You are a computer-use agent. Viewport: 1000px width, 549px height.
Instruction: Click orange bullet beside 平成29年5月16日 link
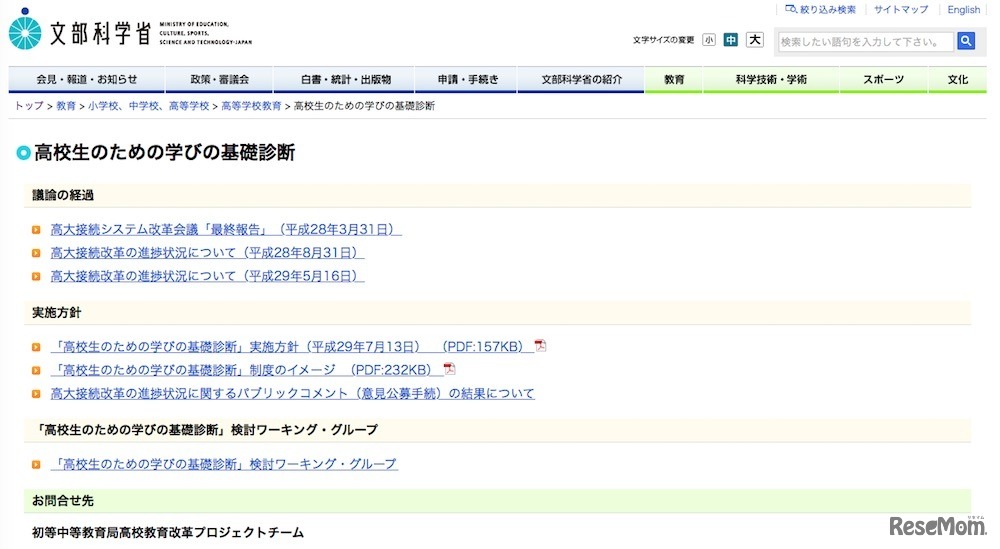tap(36, 277)
